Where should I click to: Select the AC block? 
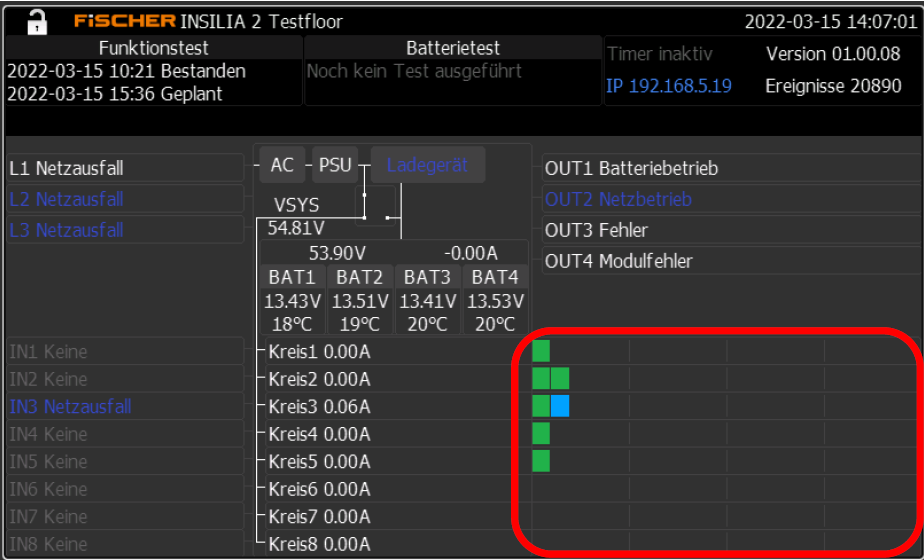pos(282,165)
